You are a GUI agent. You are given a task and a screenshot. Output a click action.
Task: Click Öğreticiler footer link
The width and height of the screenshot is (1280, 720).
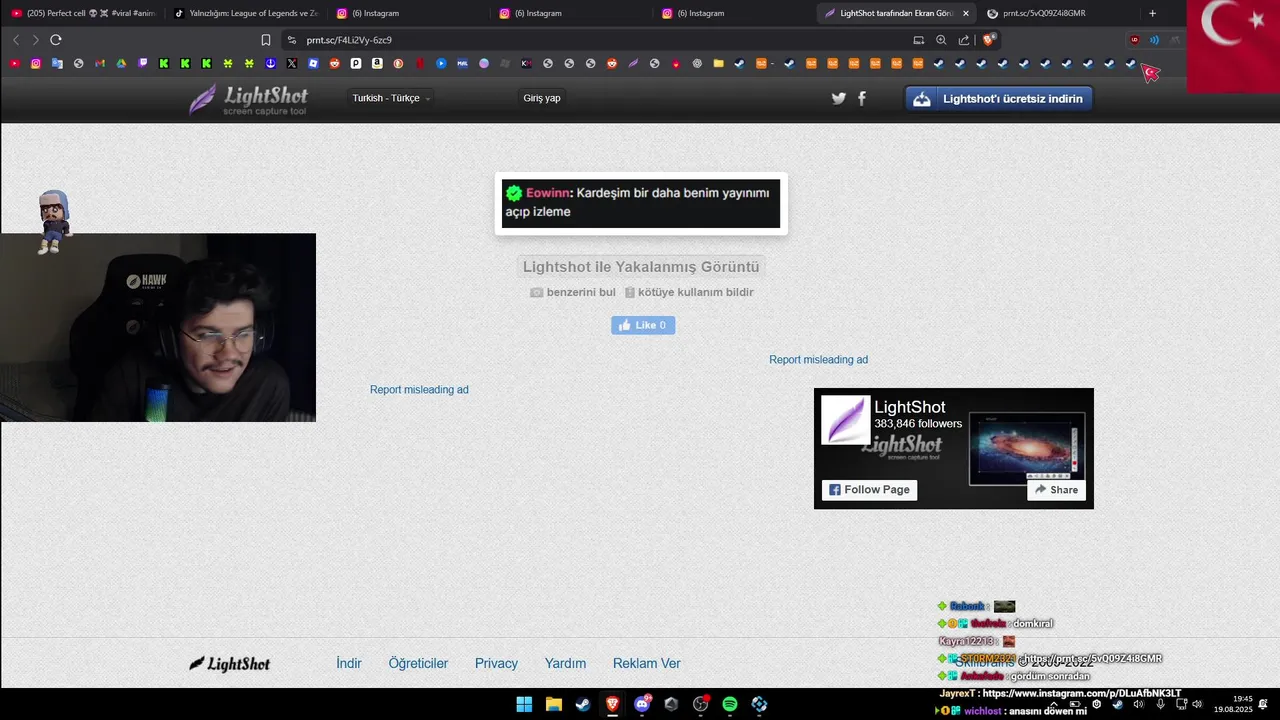tap(418, 663)
